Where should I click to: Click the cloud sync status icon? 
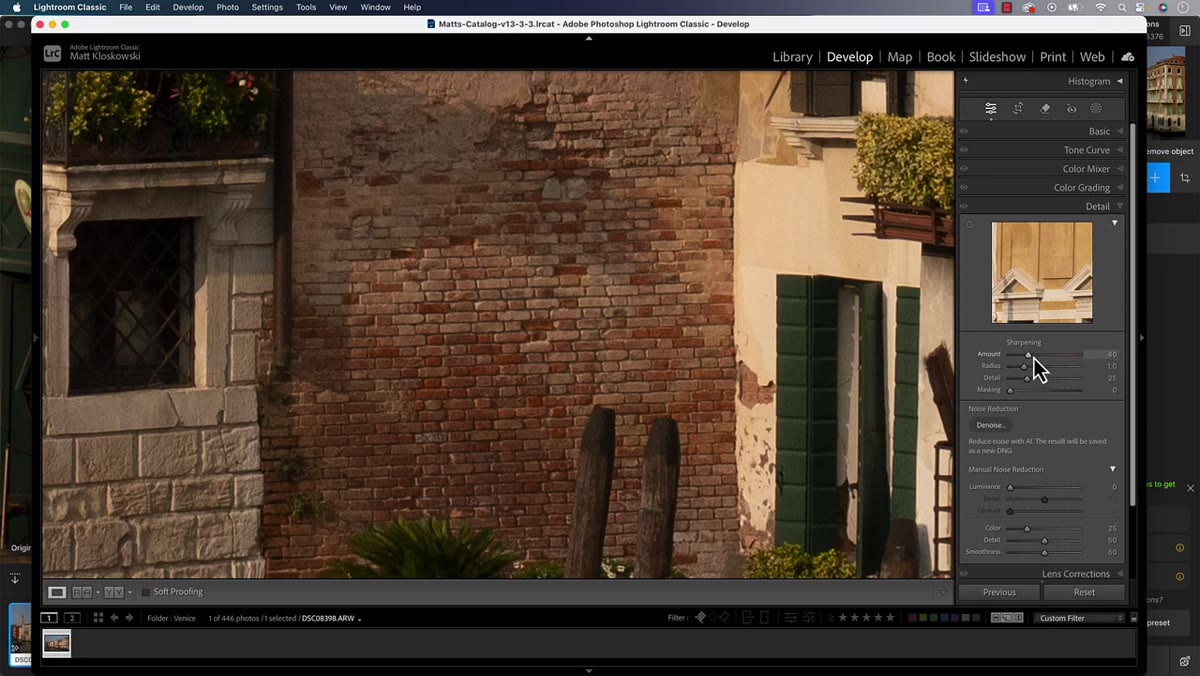[1128, 57]
